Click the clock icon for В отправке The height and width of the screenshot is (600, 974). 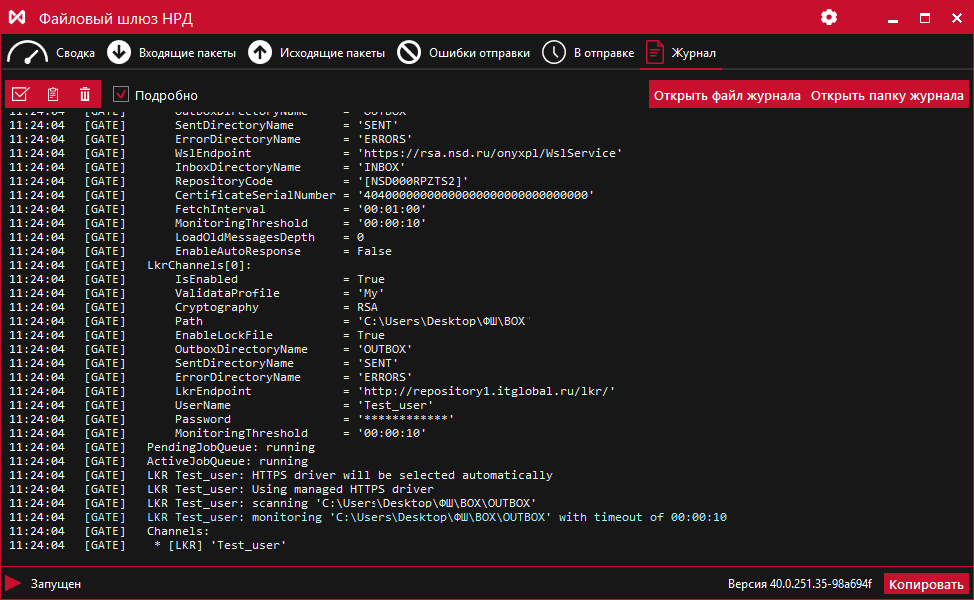554,53
